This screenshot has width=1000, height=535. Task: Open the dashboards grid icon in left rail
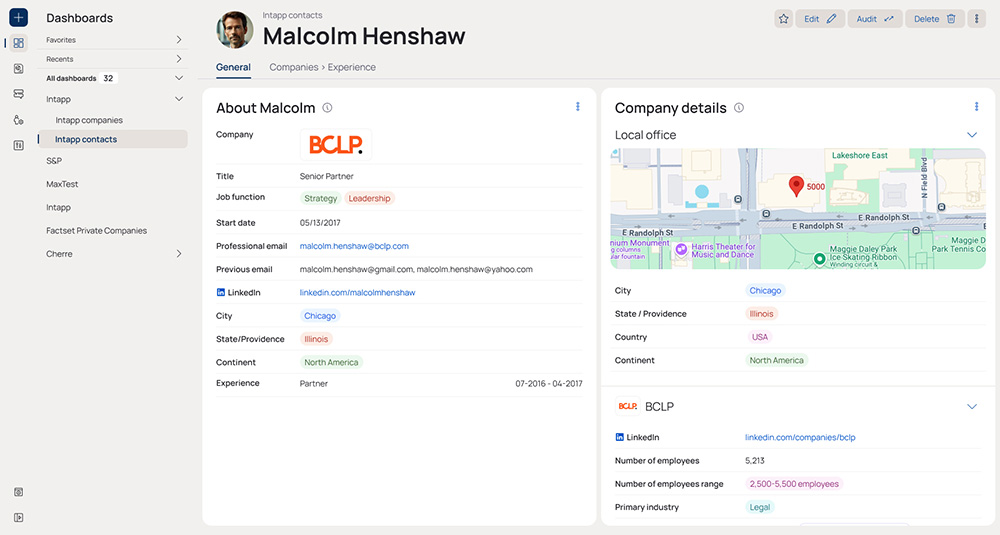click(x=19, y=43)
